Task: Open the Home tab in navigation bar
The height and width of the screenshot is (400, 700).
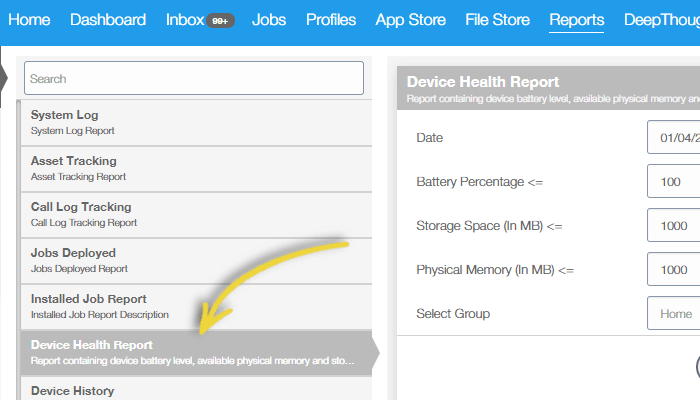Action: [x=29, y=20]
